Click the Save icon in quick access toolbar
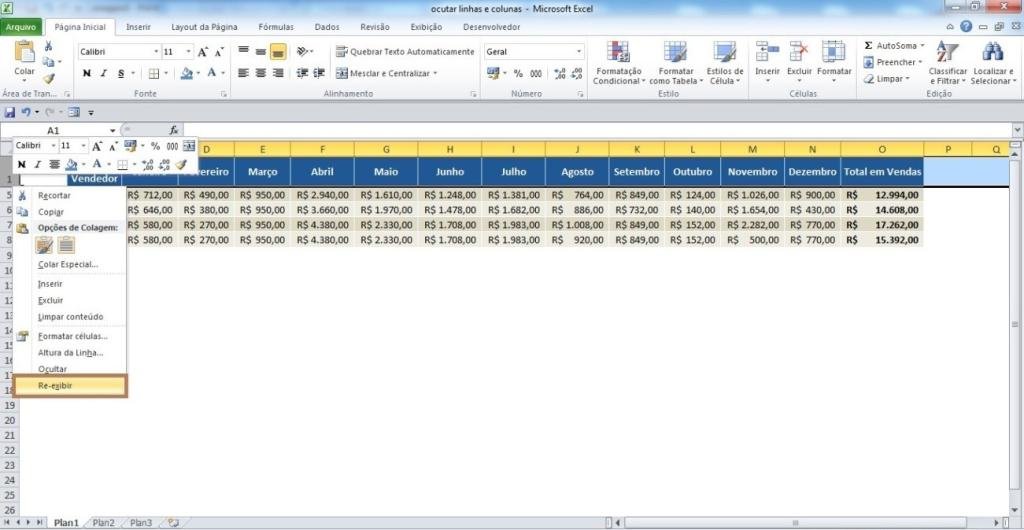The width and height of the screenshot is (1024, 530). coord(10,112)
